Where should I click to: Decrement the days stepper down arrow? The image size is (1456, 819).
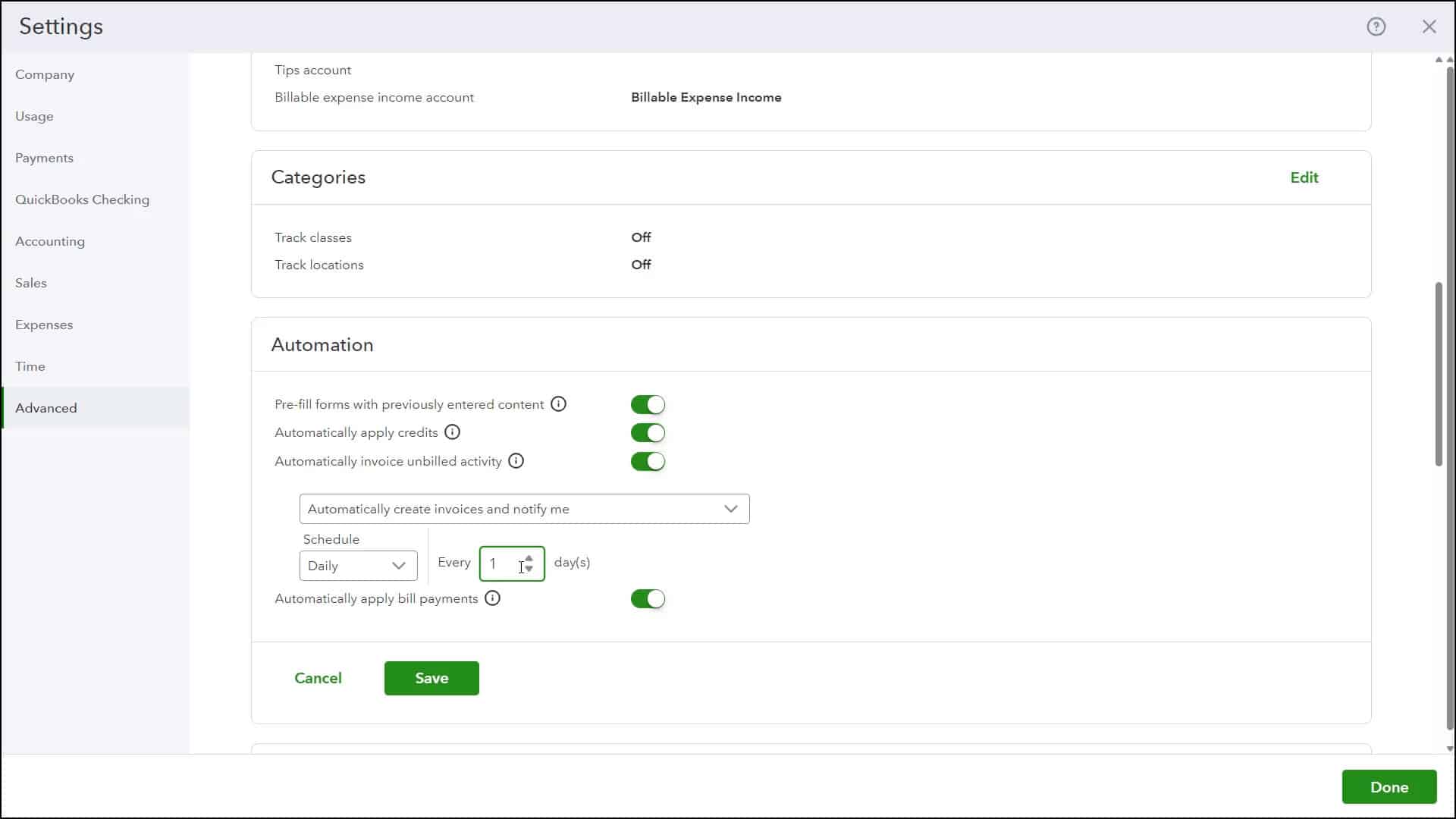529,569
